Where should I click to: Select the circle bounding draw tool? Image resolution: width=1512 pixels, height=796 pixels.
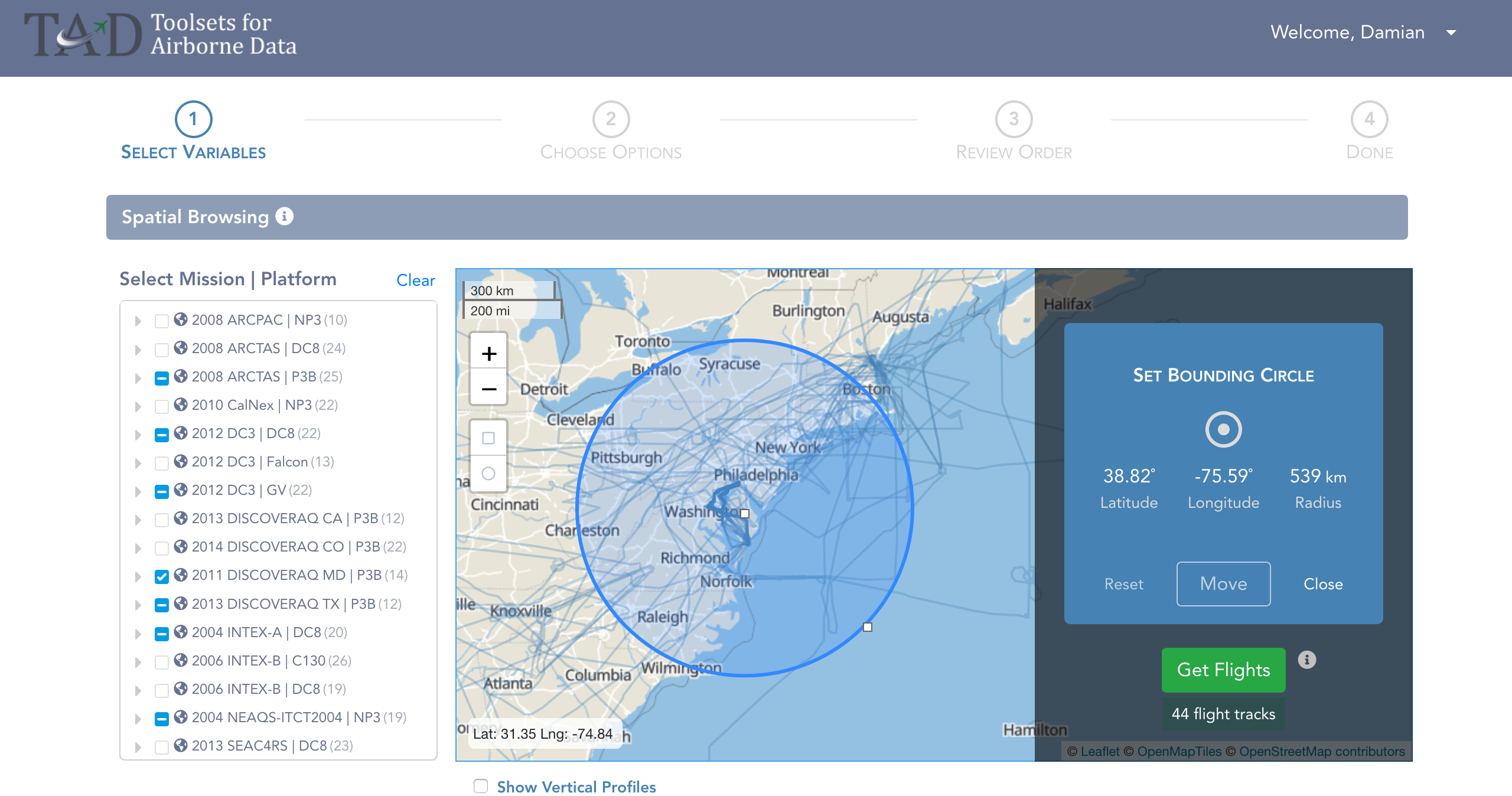[488, 474]
